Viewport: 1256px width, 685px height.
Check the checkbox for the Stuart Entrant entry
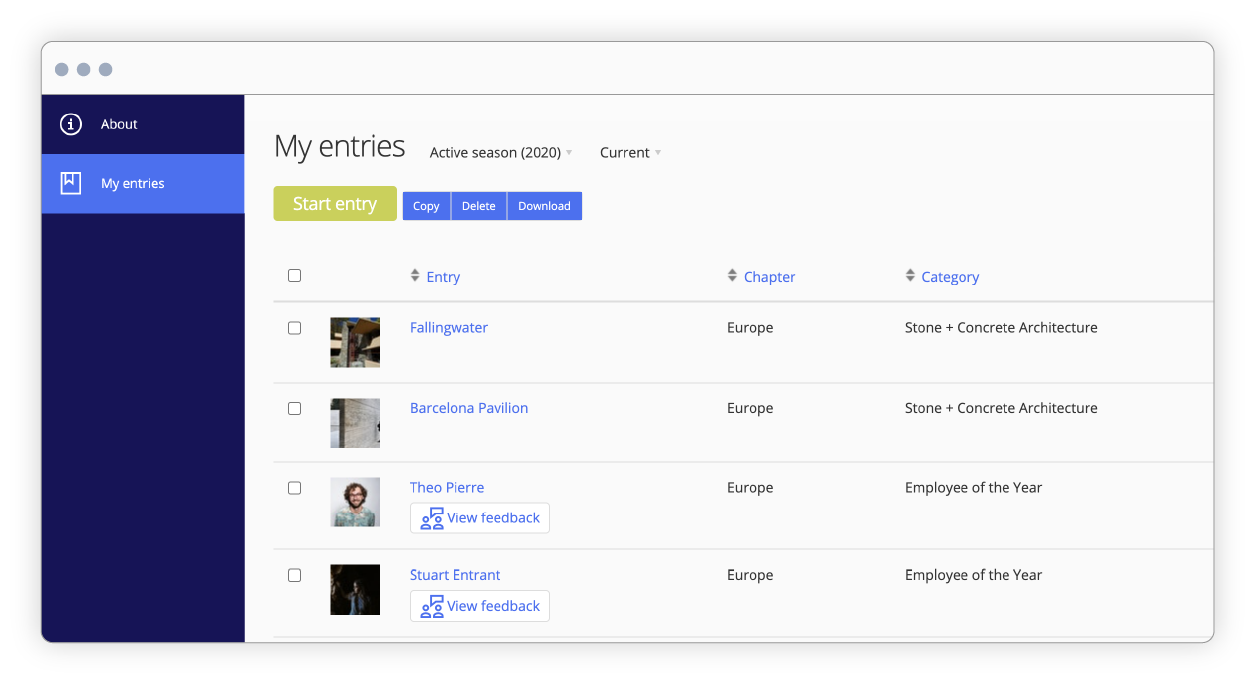(294, 575)
